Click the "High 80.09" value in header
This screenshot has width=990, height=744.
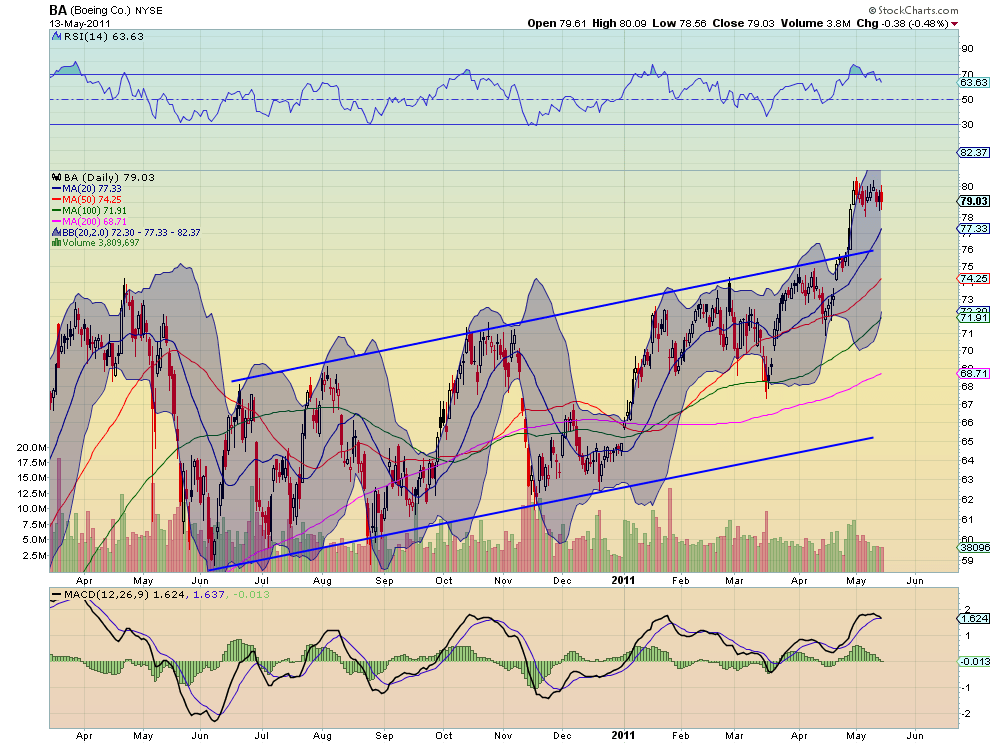[x=619, y=23]
